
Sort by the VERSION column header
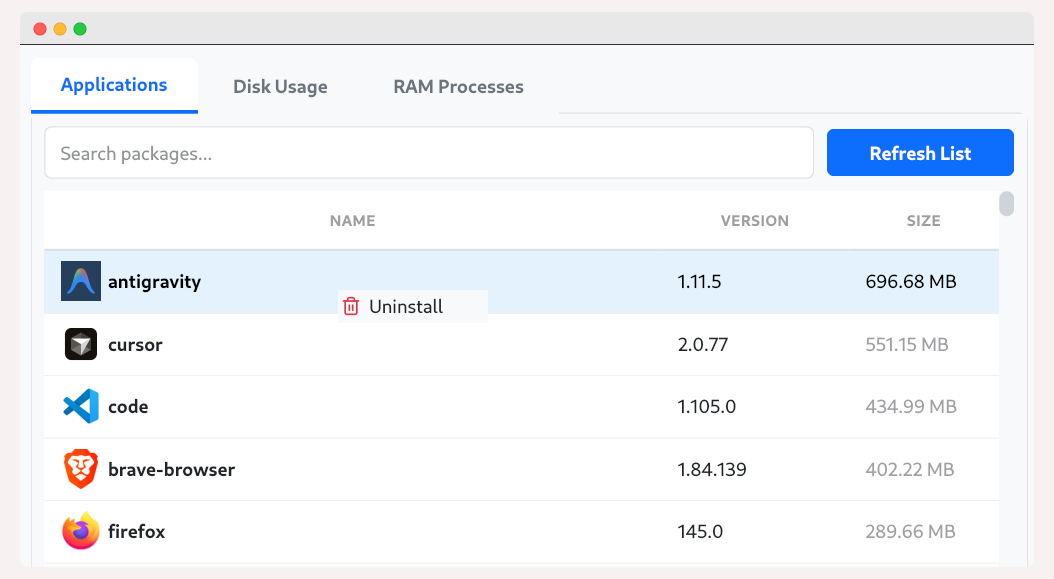click(754, 221)
